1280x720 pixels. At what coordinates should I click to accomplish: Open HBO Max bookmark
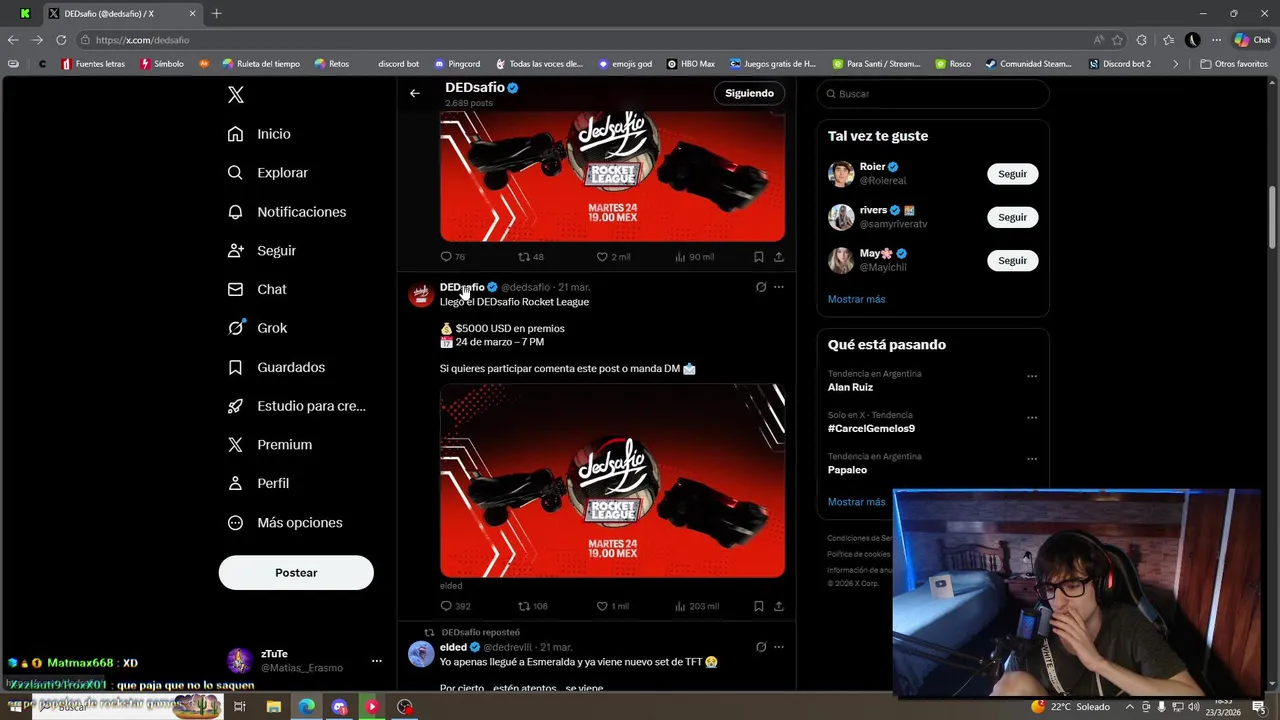tap(690, 64)
